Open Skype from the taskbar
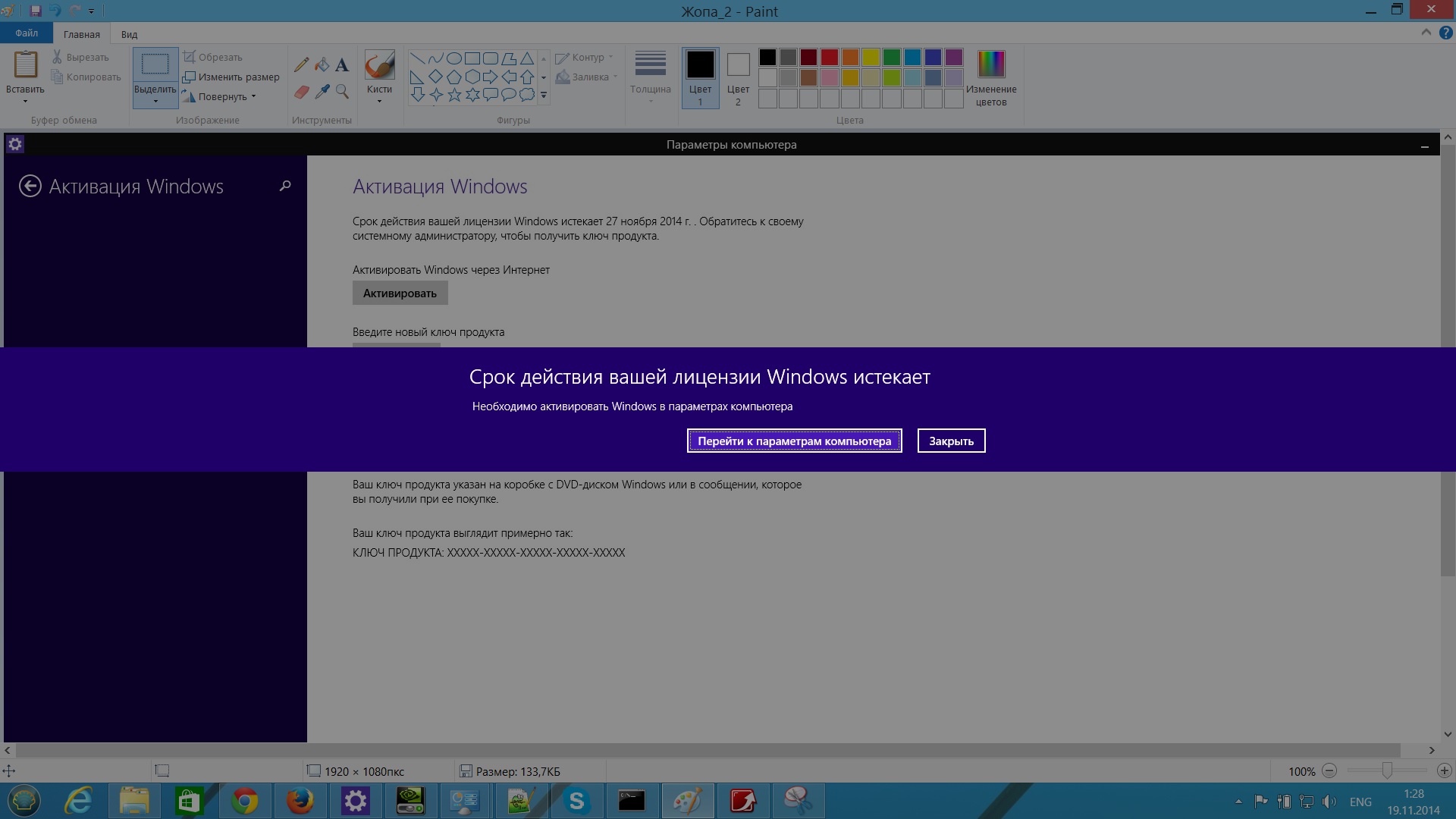This screenshot has width=1456, height=819. click(x=576, y=801)
